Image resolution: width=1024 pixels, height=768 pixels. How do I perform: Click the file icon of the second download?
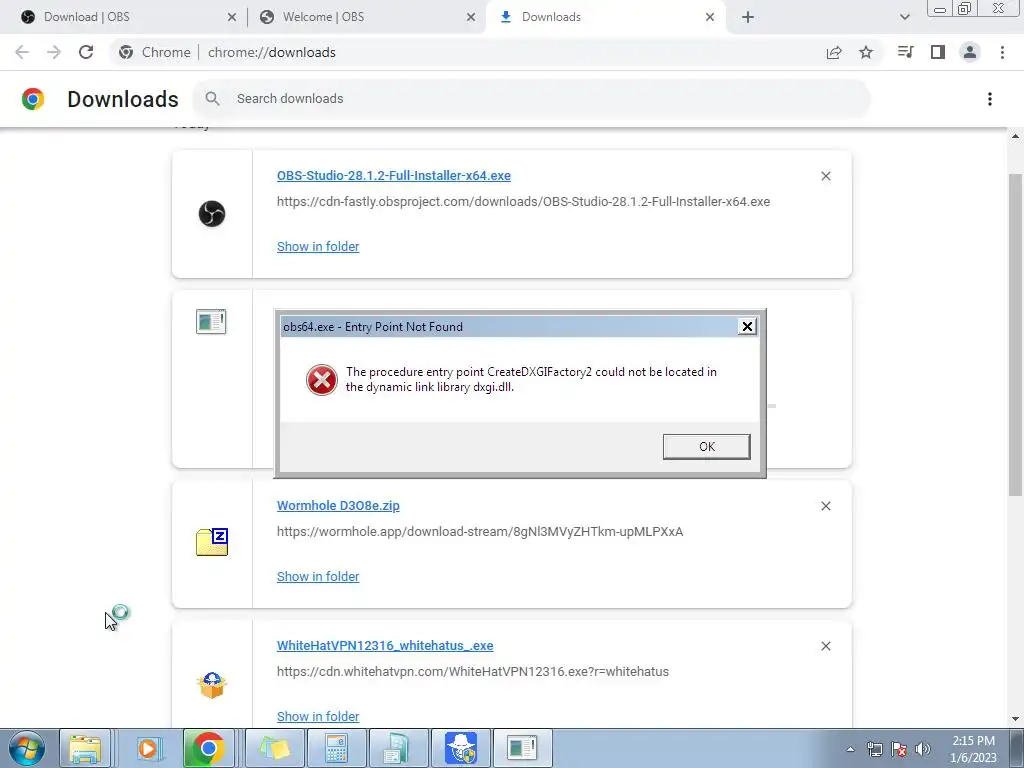click(x=211, y=321)
